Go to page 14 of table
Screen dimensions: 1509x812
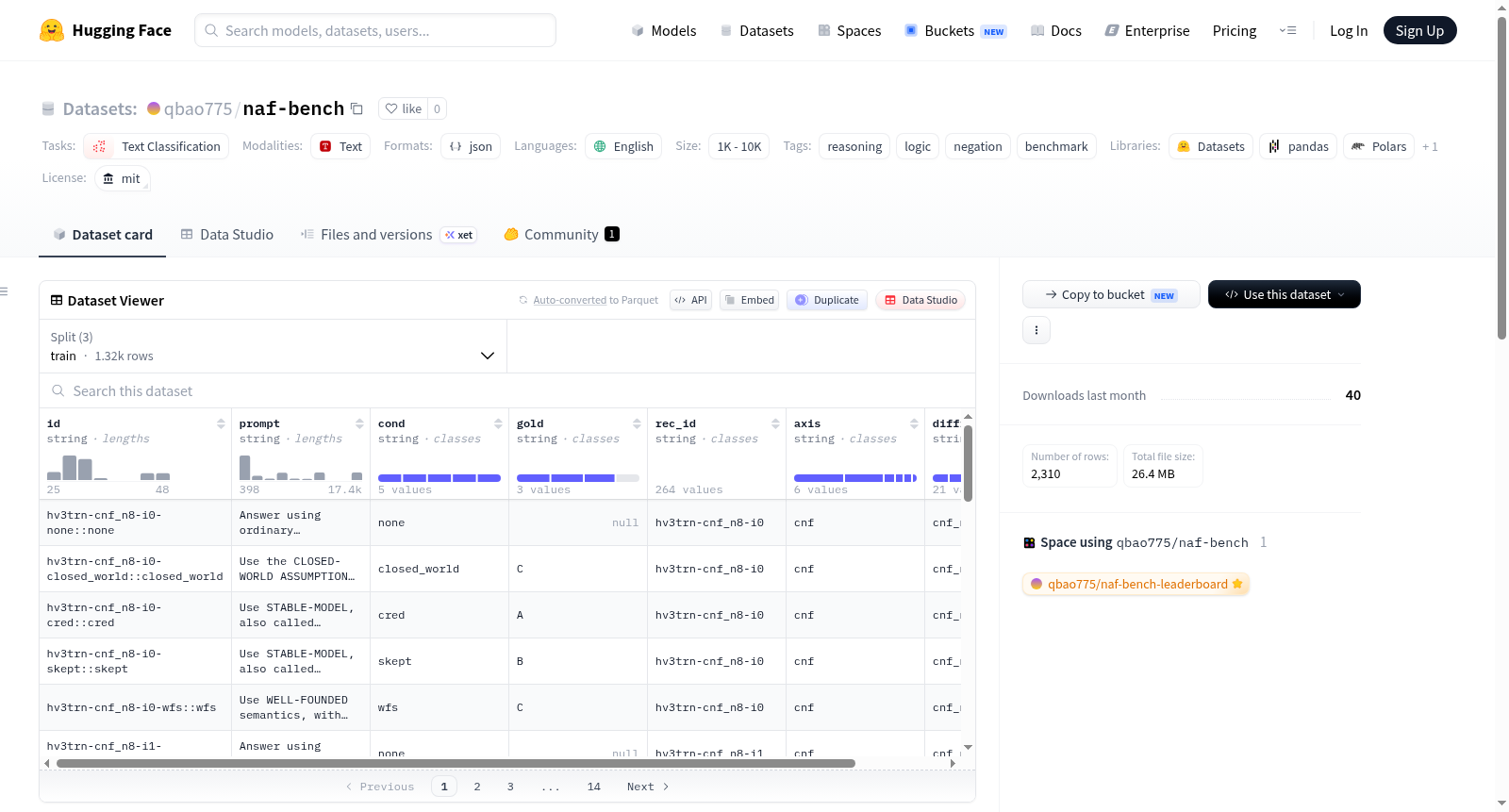(x=594, y=787)
